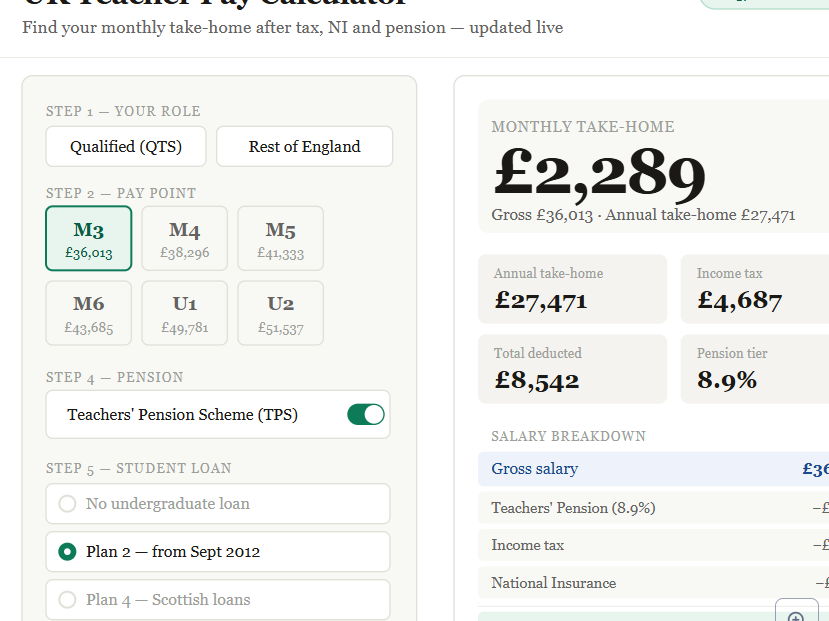Image resolution: width=829 pixels, height=621 pixels.
Task: Reselect the highlighted M3 pay point
Action: 88,238
